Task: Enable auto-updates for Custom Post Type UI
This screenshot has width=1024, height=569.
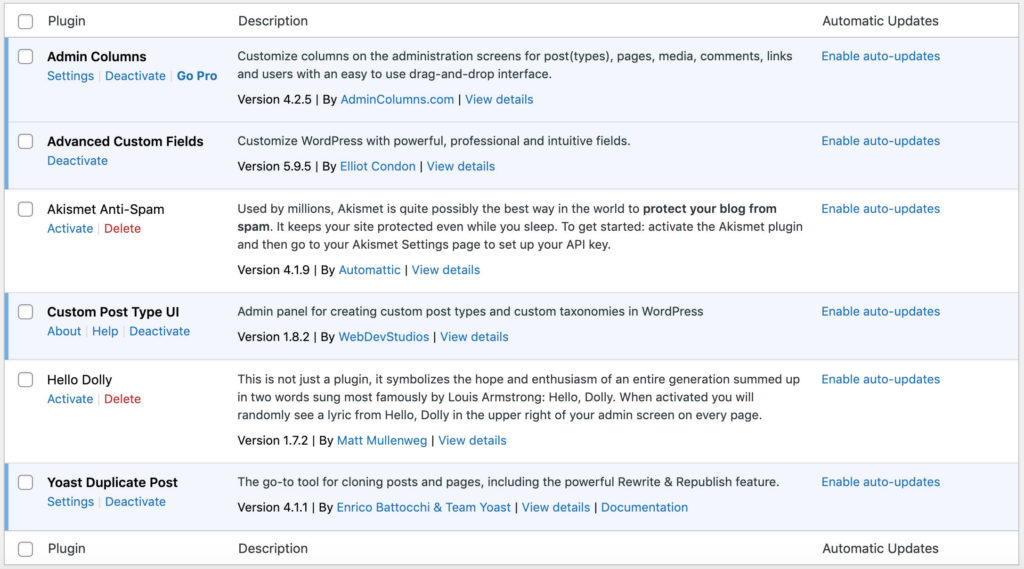Action: (x=880, y=312)
